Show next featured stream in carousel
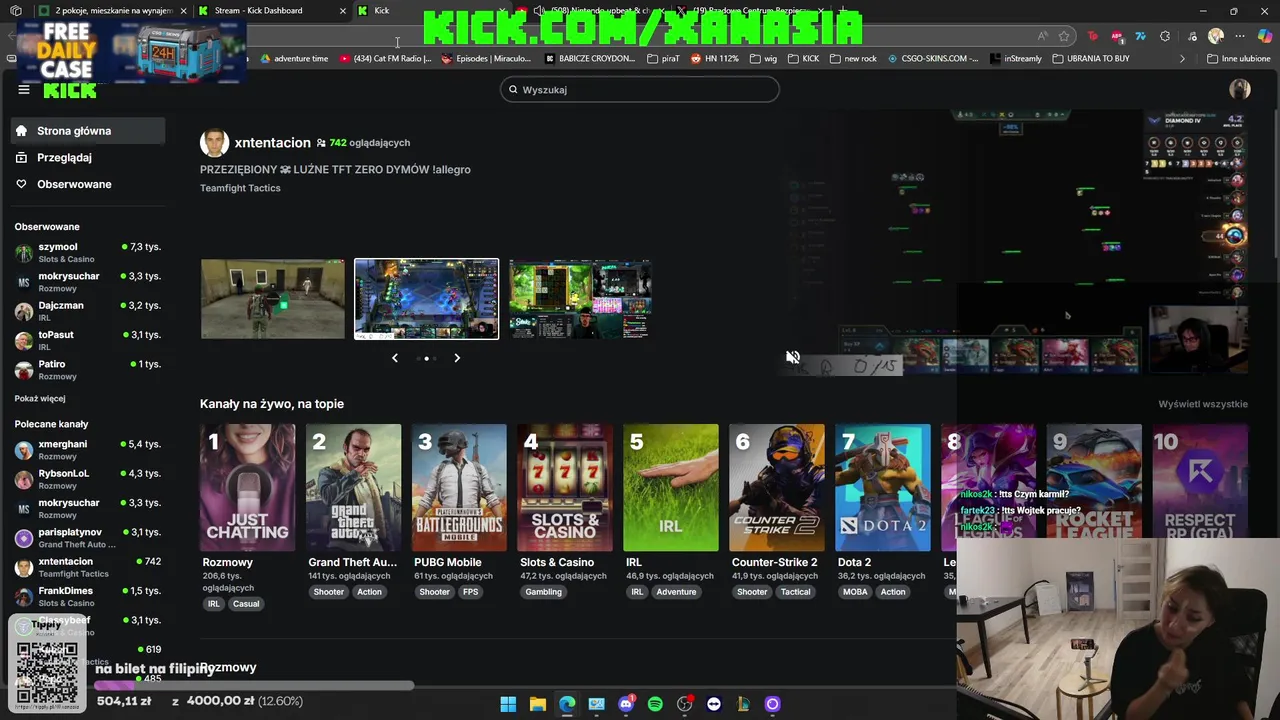Screen dimensions: 1280x720 click(x=457, y=358)
